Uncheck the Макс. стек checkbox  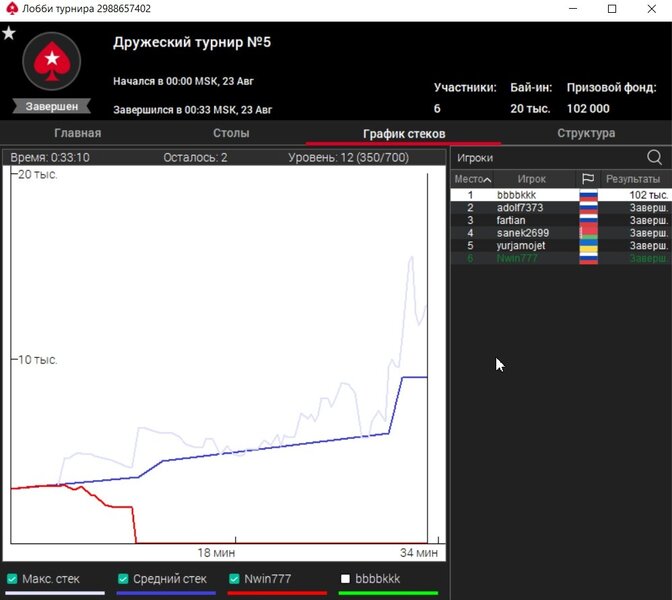(12, 579)
